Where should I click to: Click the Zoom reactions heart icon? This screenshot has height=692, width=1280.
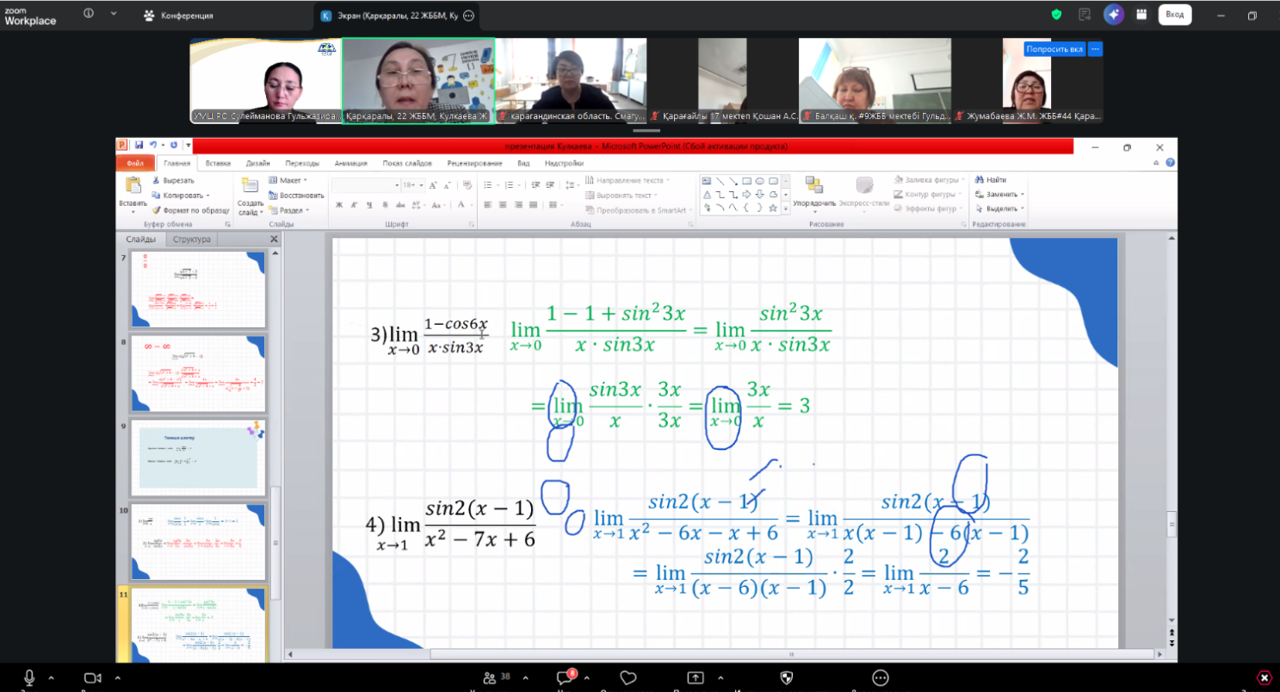coord(628,677)
